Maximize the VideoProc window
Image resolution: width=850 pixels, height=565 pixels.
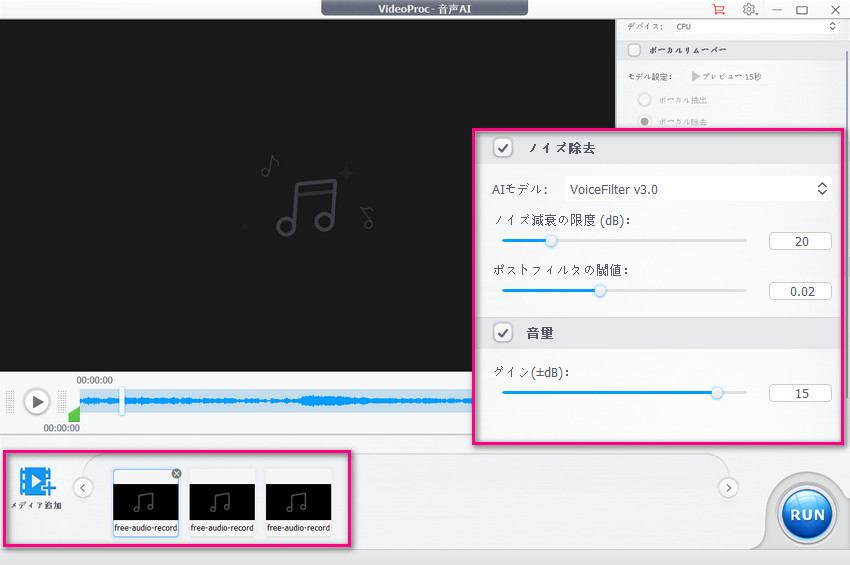pyautogui.click(x=802, y=10)
